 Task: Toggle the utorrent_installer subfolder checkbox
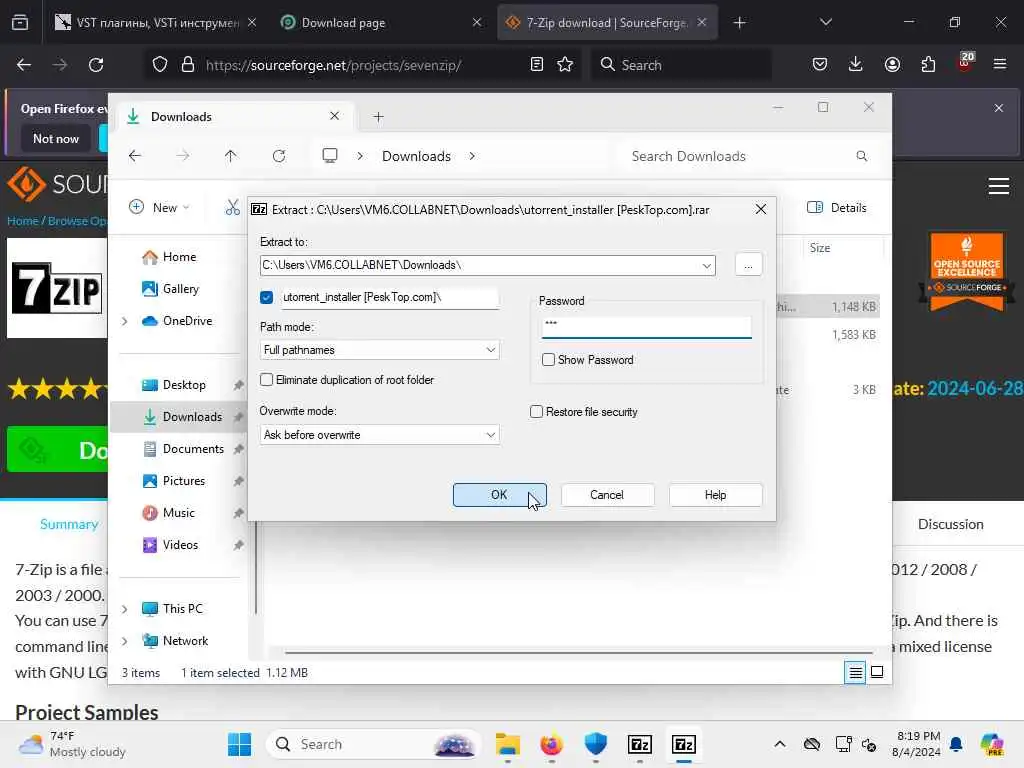[x=266, y=297]
